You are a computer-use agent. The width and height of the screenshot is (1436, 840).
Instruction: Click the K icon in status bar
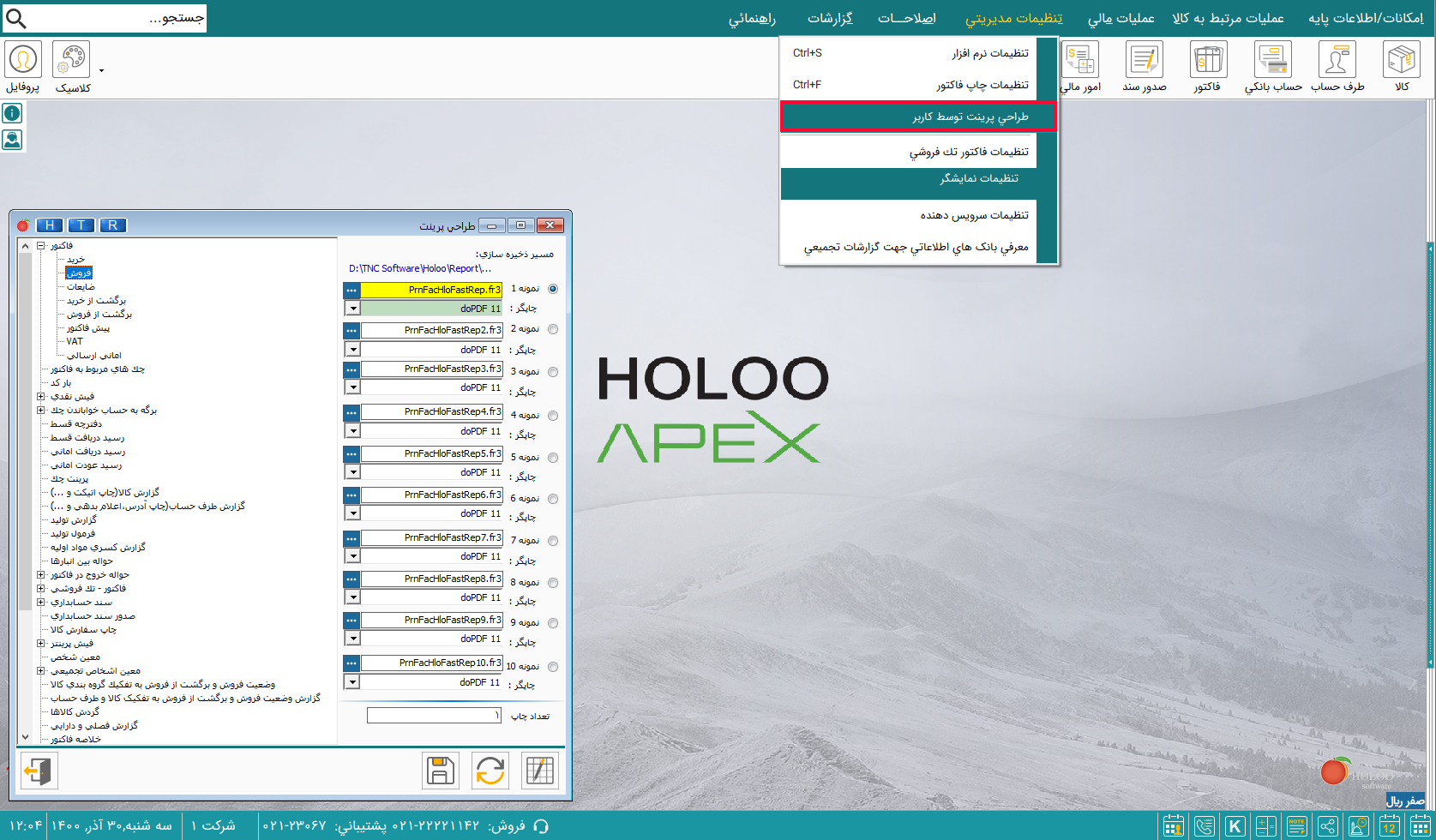[x=1235, y=826]
